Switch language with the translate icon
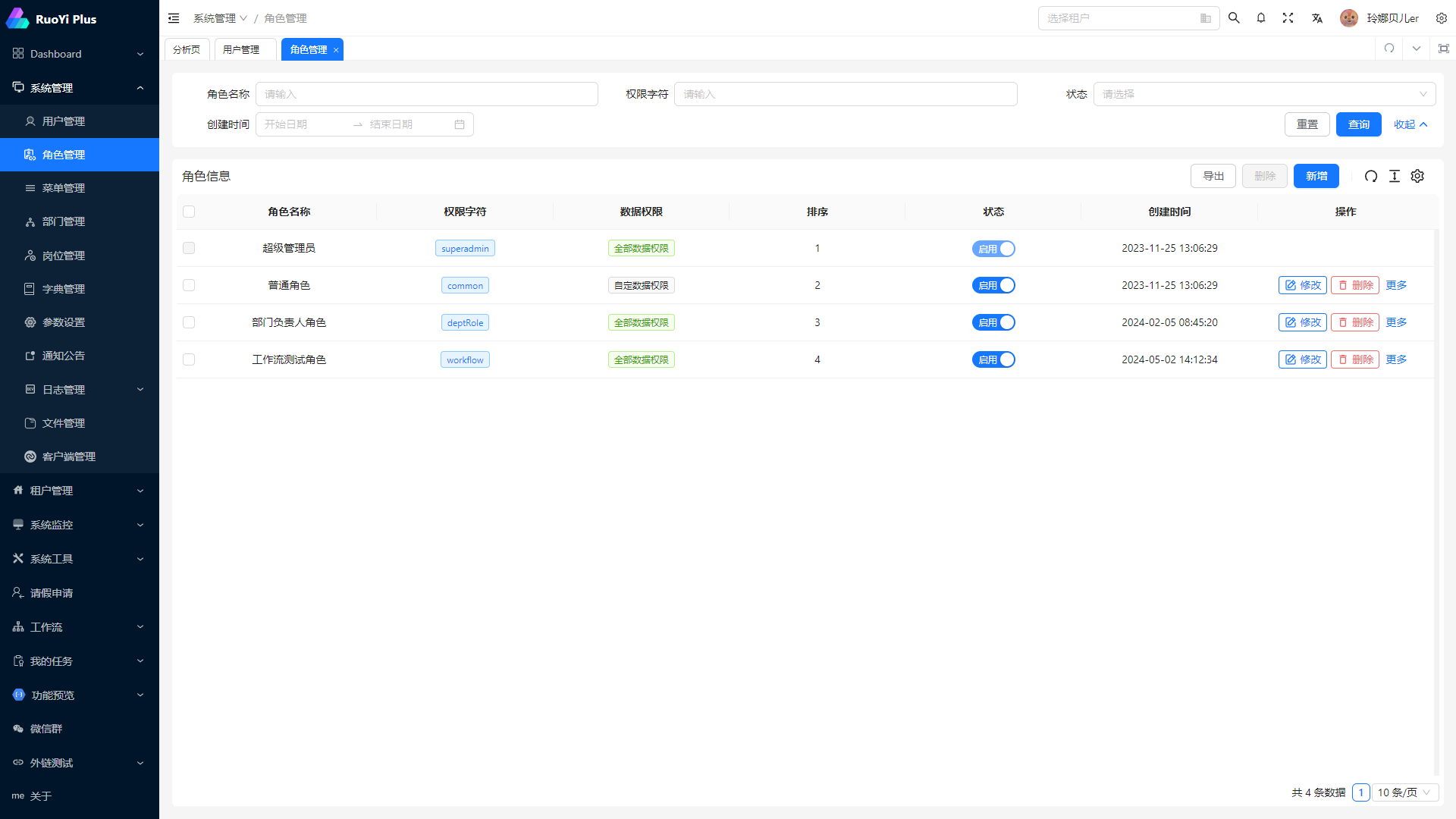Image resolution: width=1456 pixels, height=819 pixels. click(1317, 18)
